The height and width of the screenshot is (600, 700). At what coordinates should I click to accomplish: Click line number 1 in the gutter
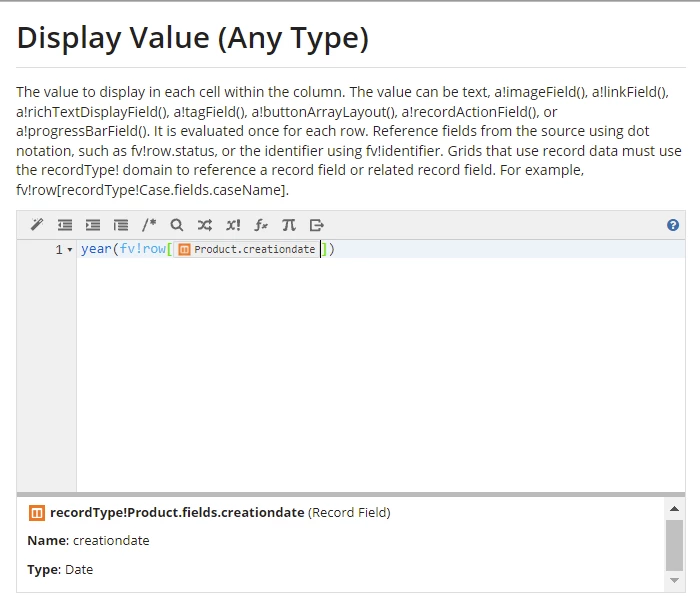click(59, 250)
